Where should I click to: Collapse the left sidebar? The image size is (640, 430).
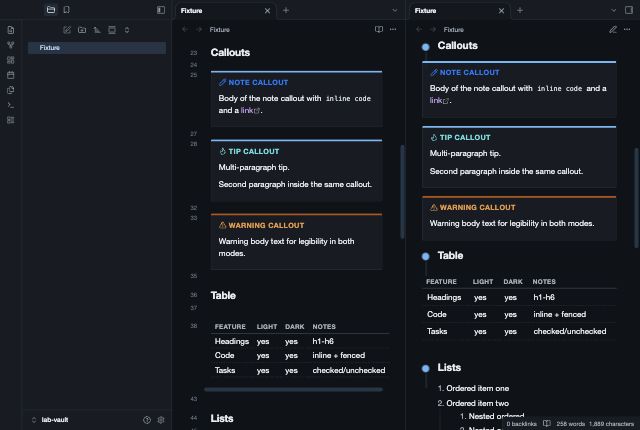161,10
